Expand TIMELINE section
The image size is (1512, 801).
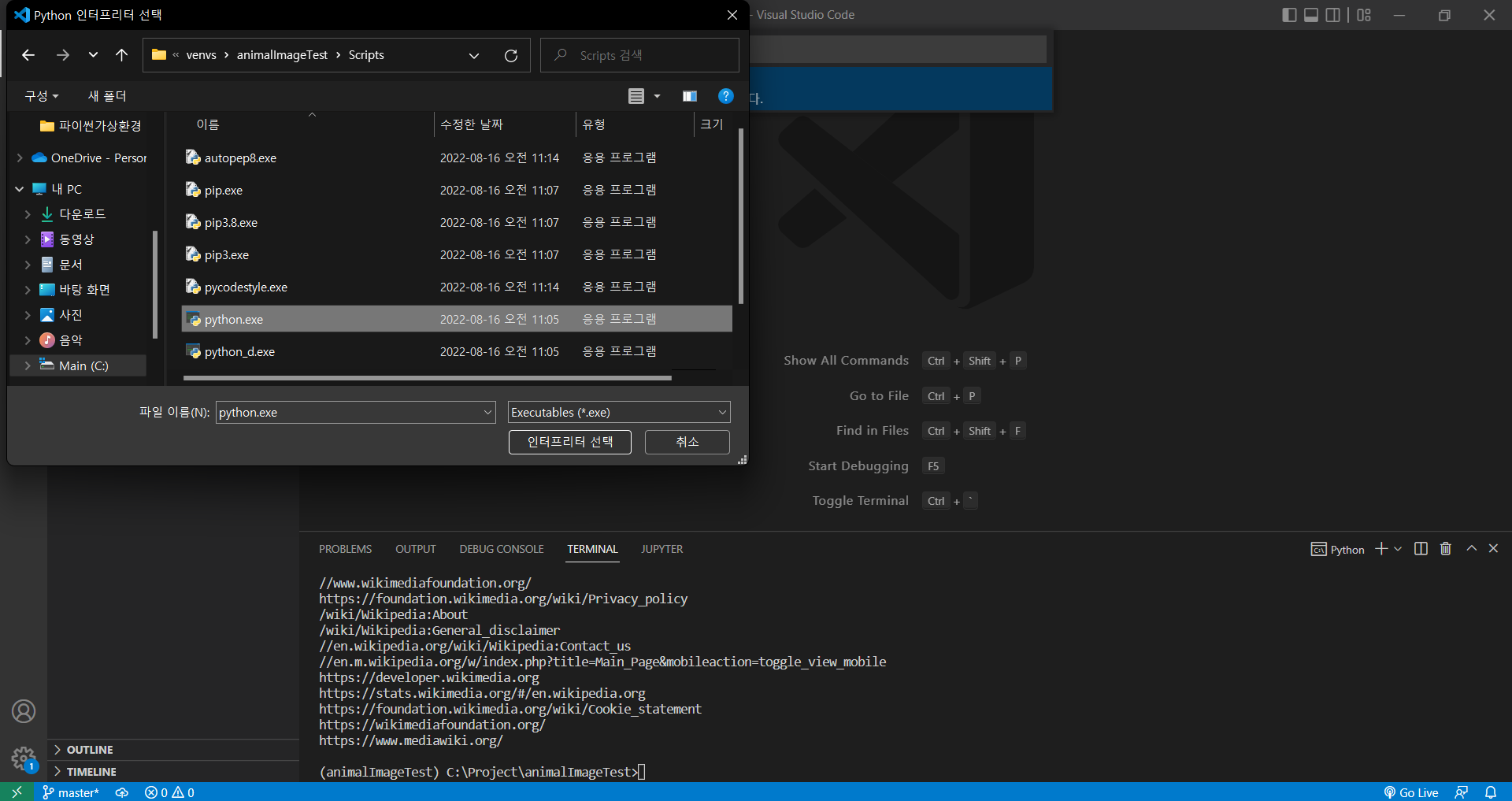point(173,772)
